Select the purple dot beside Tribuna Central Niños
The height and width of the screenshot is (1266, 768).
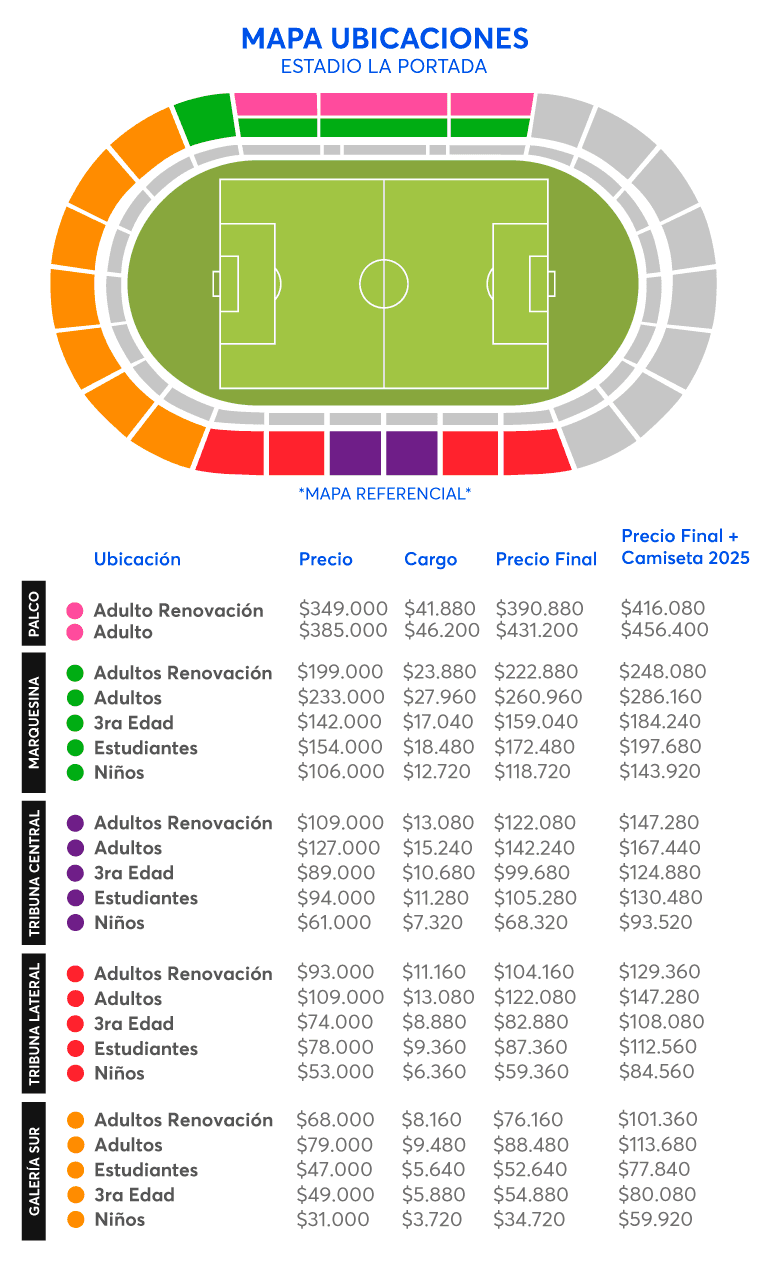(x=74, y=923)
